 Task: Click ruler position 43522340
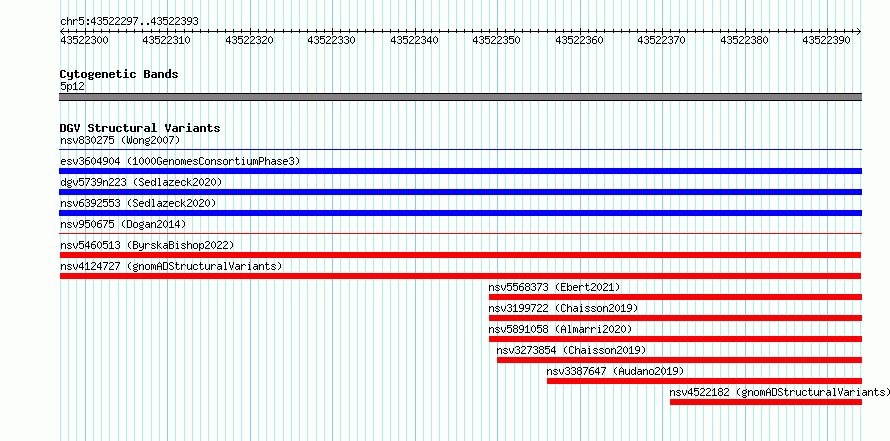[415, 40]
